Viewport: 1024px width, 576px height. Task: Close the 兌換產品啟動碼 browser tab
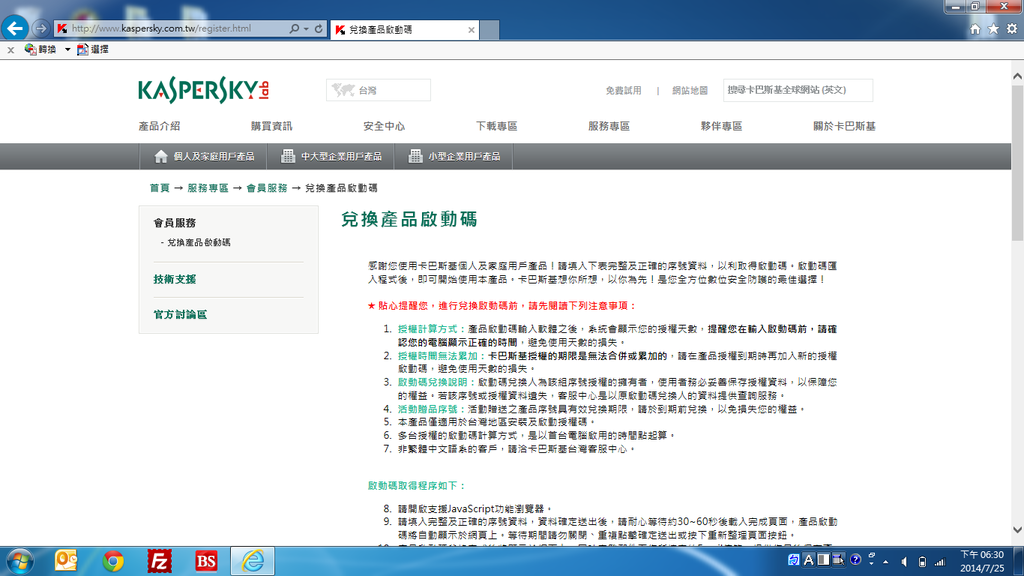[471, 30]
